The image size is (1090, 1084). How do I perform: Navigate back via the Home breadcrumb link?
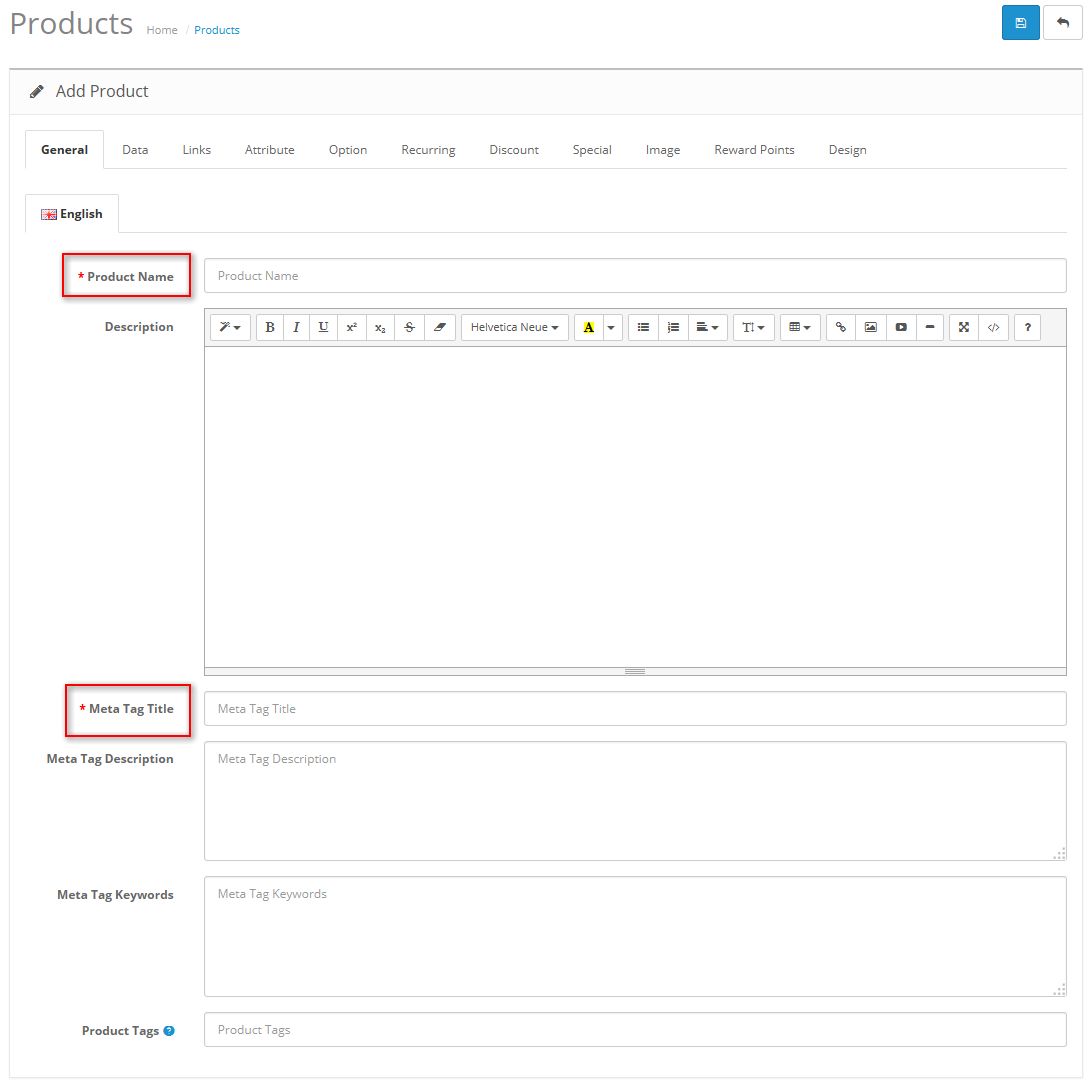(x=162, y=30)
